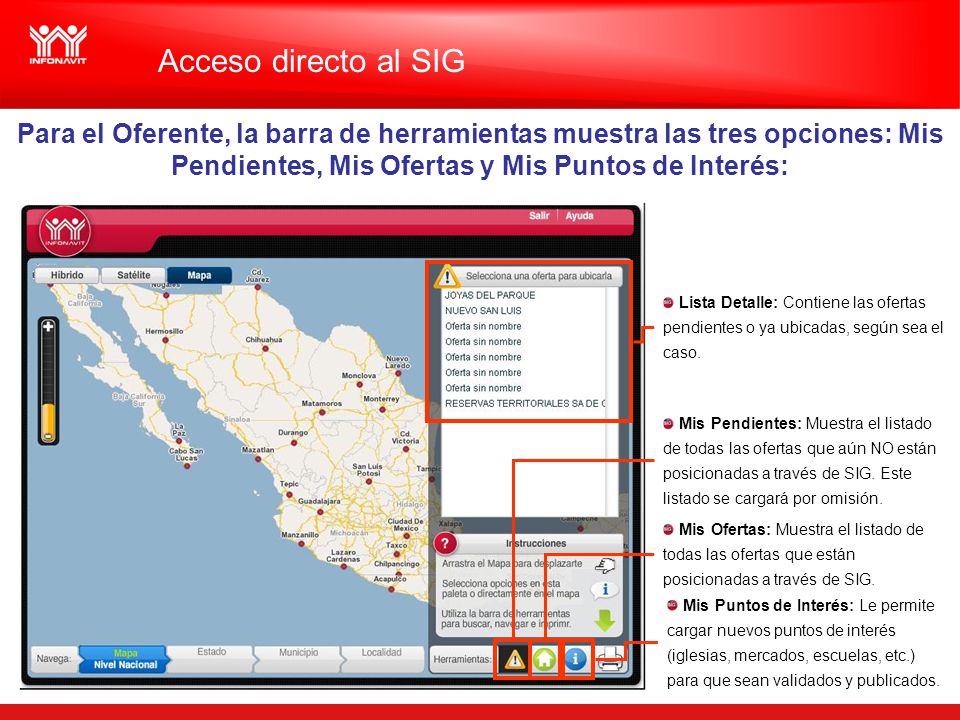
Task: Zoom in with the plus button
Action: point(48,327)
